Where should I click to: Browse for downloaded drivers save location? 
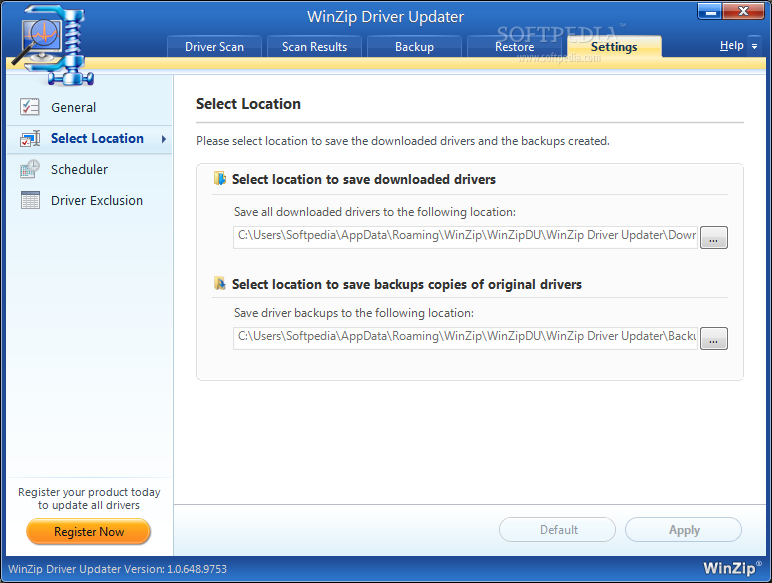(x=713, y=238)
